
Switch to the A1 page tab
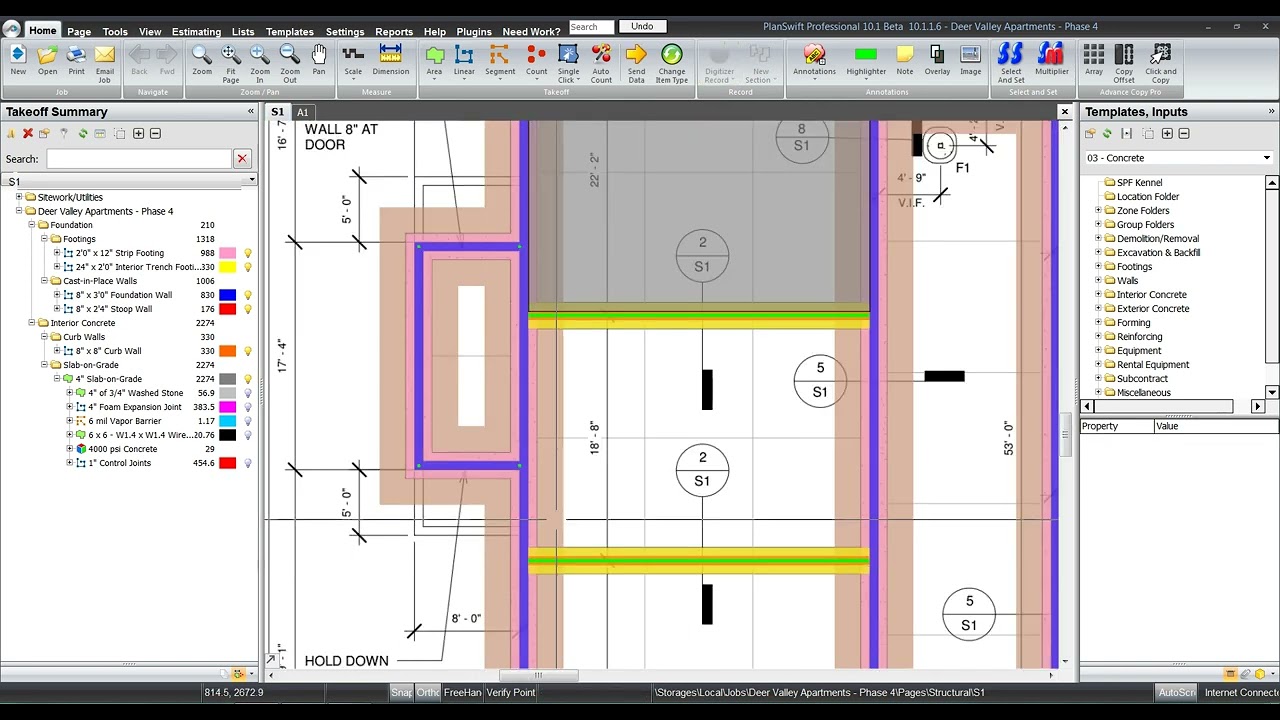click(302, 112)
